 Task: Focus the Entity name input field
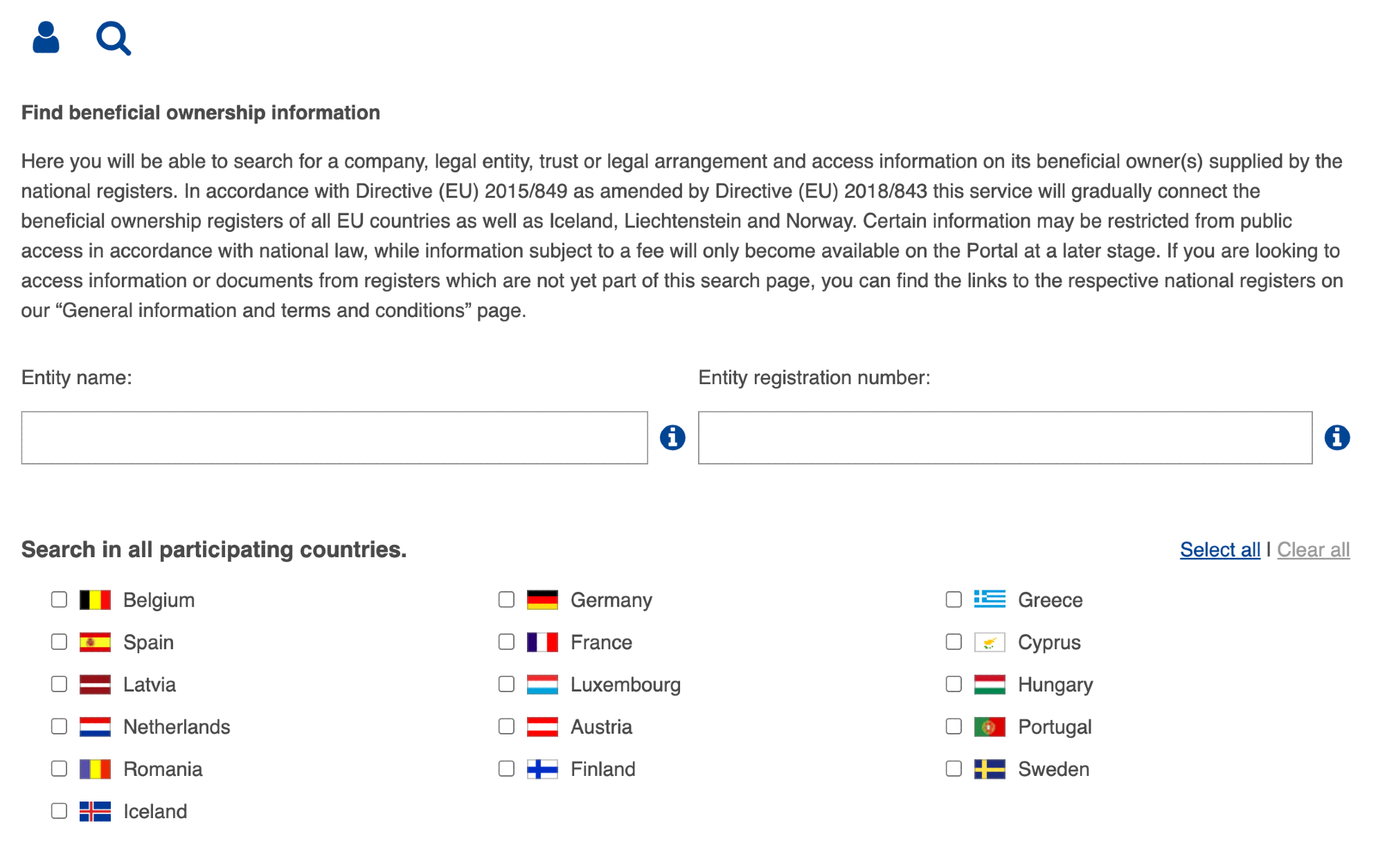click(x=334, y=437)
